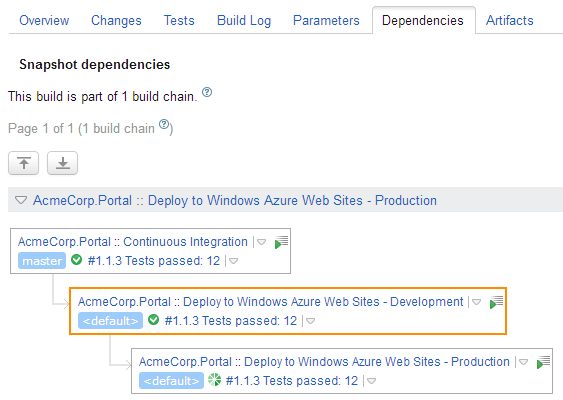Click run-chain icon on Production deploy box

click(x=543, y=362)
